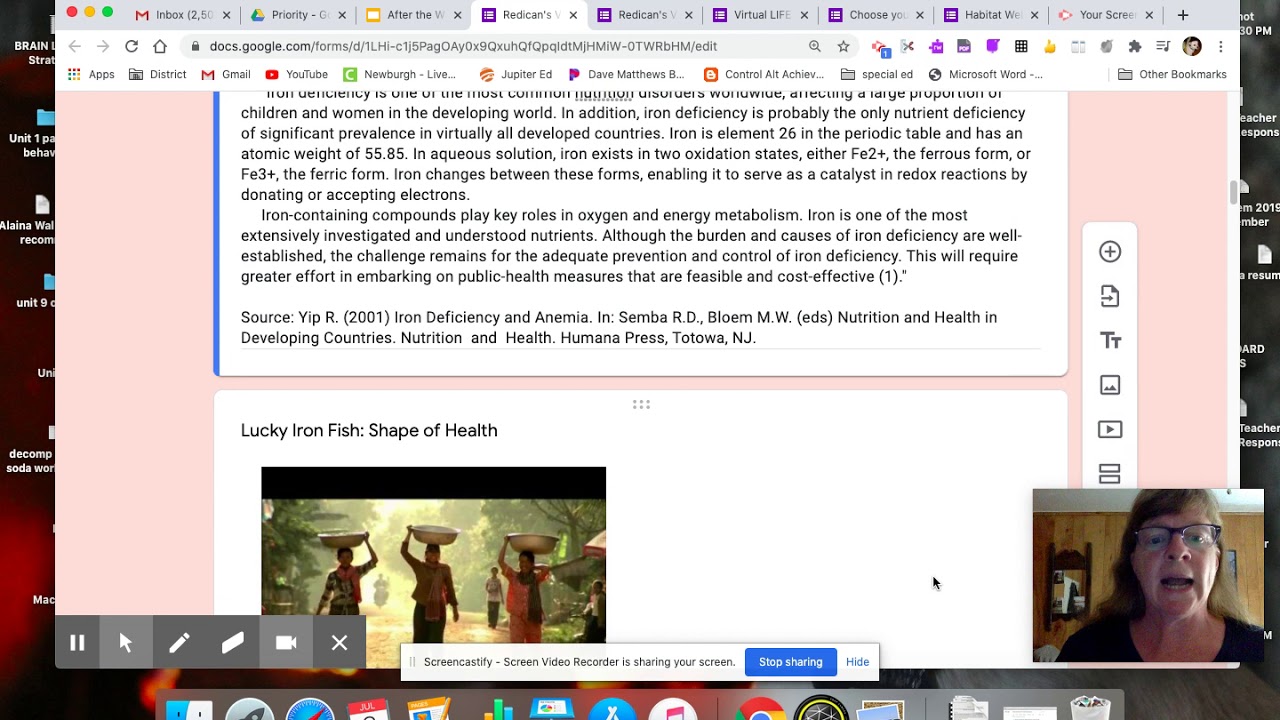Close the Habitat We tab
Viewport: 1280px width, 720px height.
(x=1034, y=15)
